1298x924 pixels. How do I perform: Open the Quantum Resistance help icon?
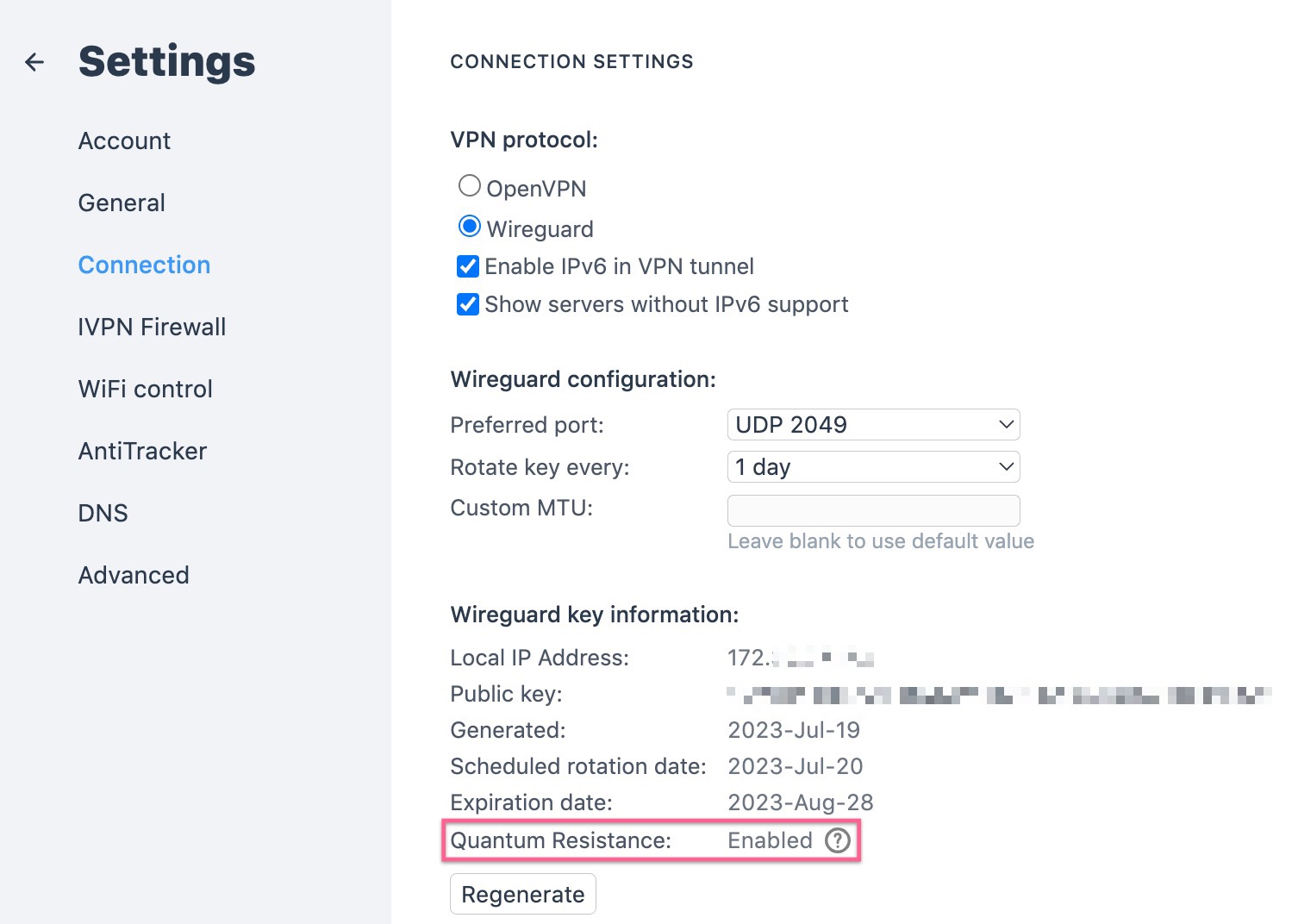pyautogui.click(x=837, y=840)
